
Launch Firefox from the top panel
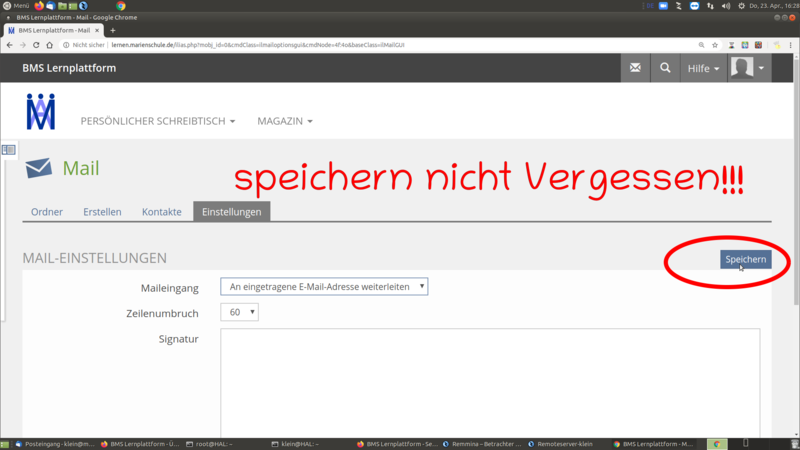[x=40, y=6]
